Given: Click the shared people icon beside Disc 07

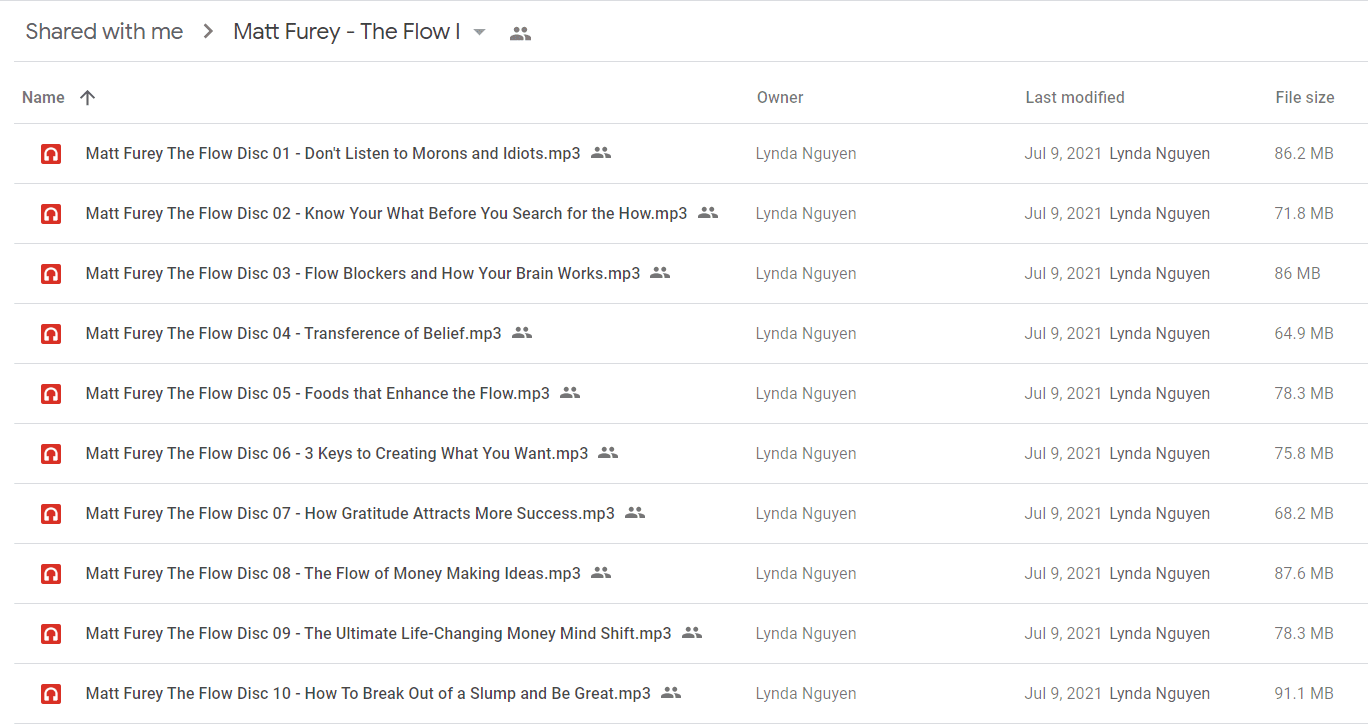Looking at the screenshot, I should [635, 513].
